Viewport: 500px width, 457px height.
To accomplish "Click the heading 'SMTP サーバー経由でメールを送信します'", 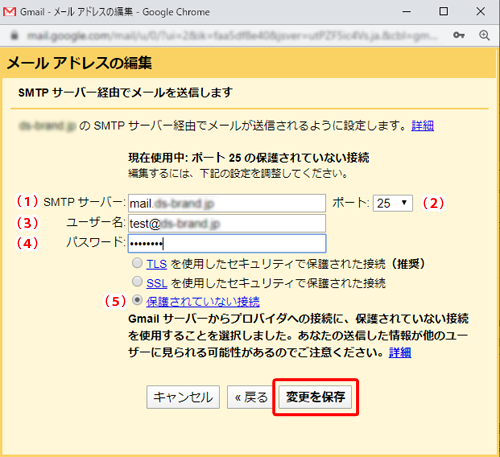I will pos(125,92).
